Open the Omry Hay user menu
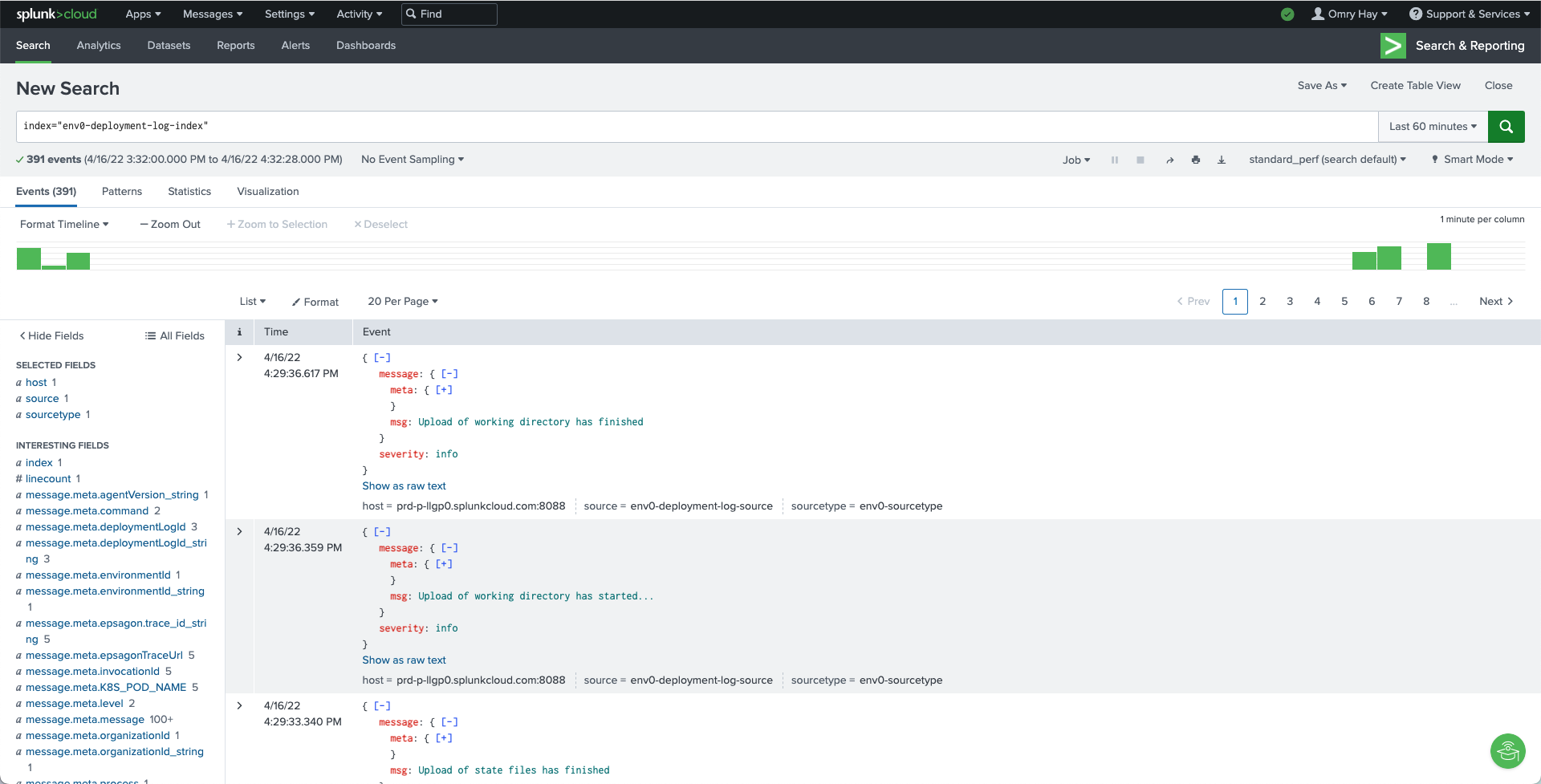 click(x=1349, y=14)
